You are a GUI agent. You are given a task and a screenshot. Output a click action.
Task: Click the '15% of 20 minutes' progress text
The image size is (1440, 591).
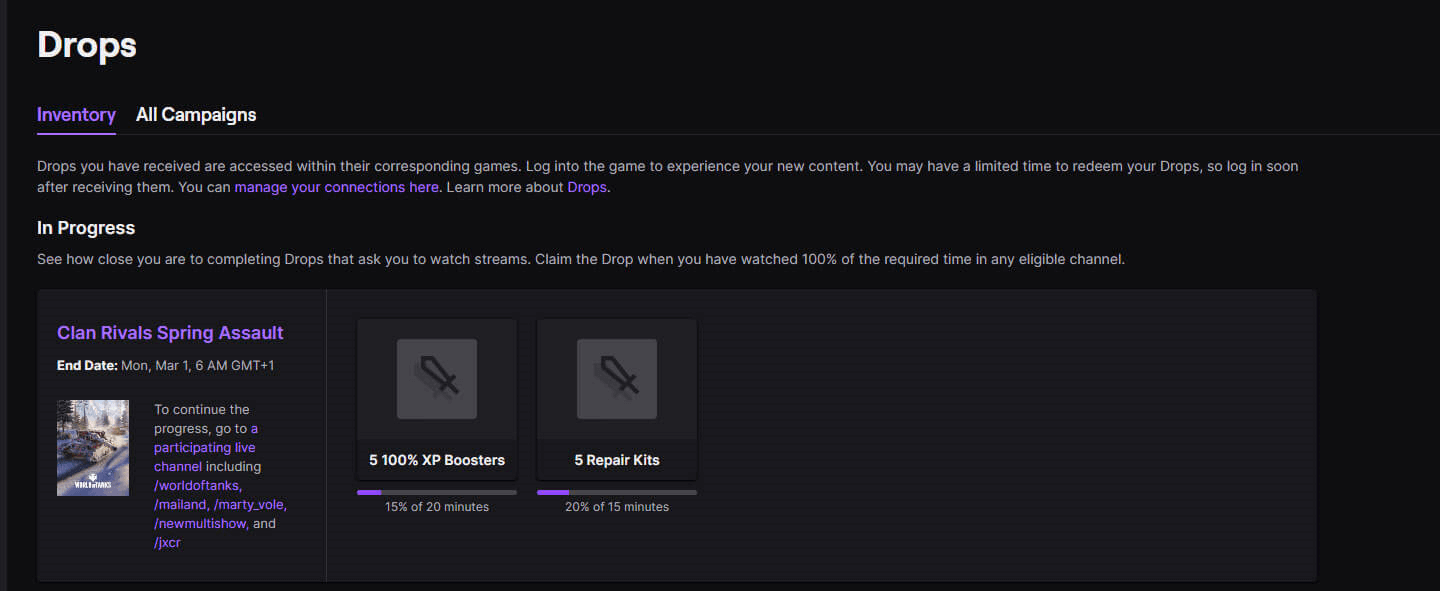click(x=437, y=507)
